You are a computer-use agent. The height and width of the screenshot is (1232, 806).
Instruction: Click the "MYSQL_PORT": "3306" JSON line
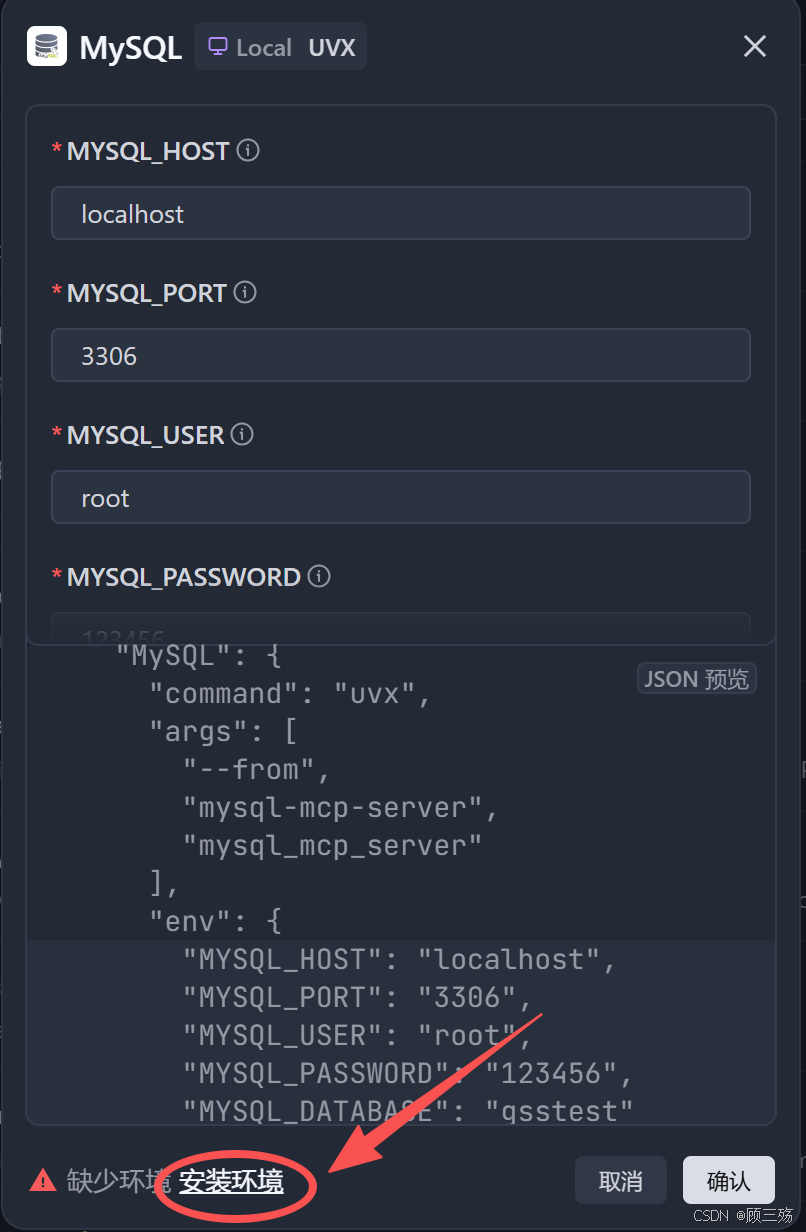[x=358, y=998]
